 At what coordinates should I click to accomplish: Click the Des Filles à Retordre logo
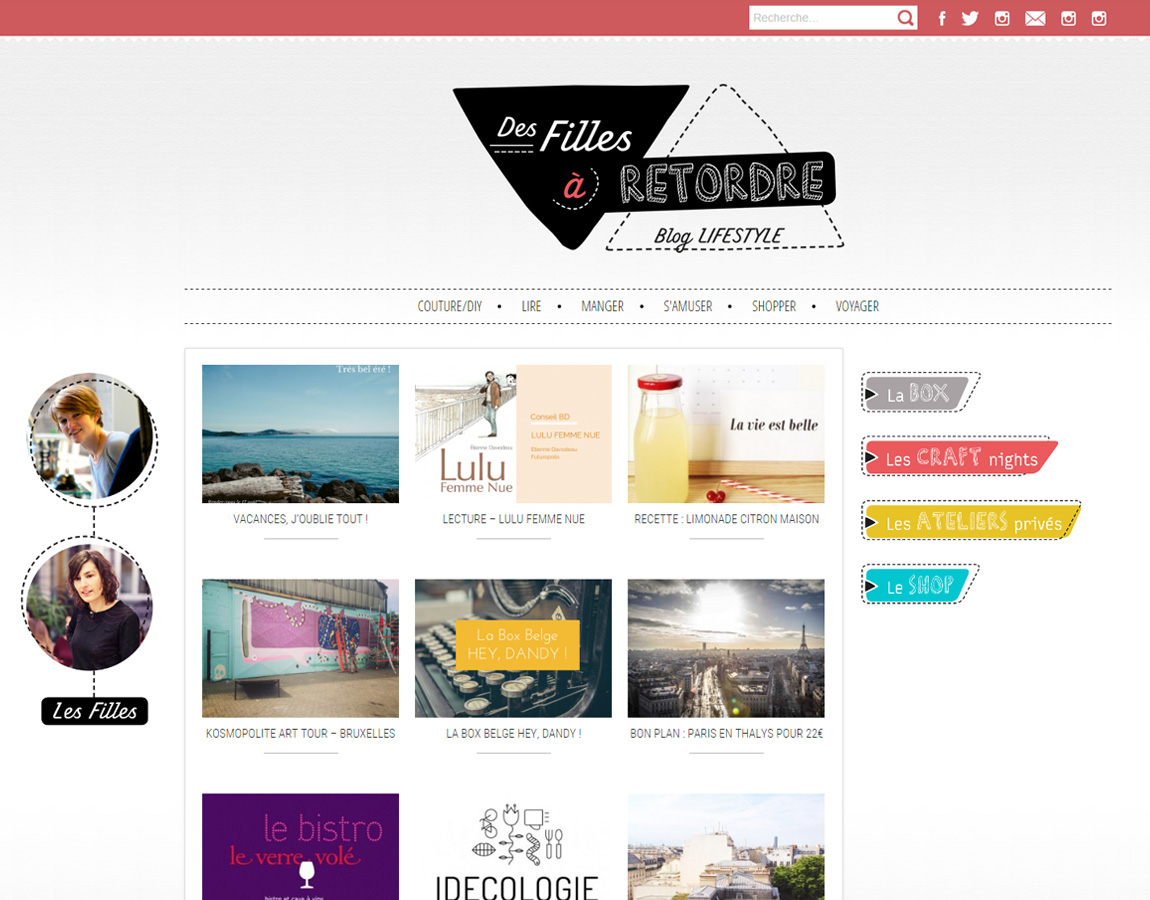click(648, 168)
